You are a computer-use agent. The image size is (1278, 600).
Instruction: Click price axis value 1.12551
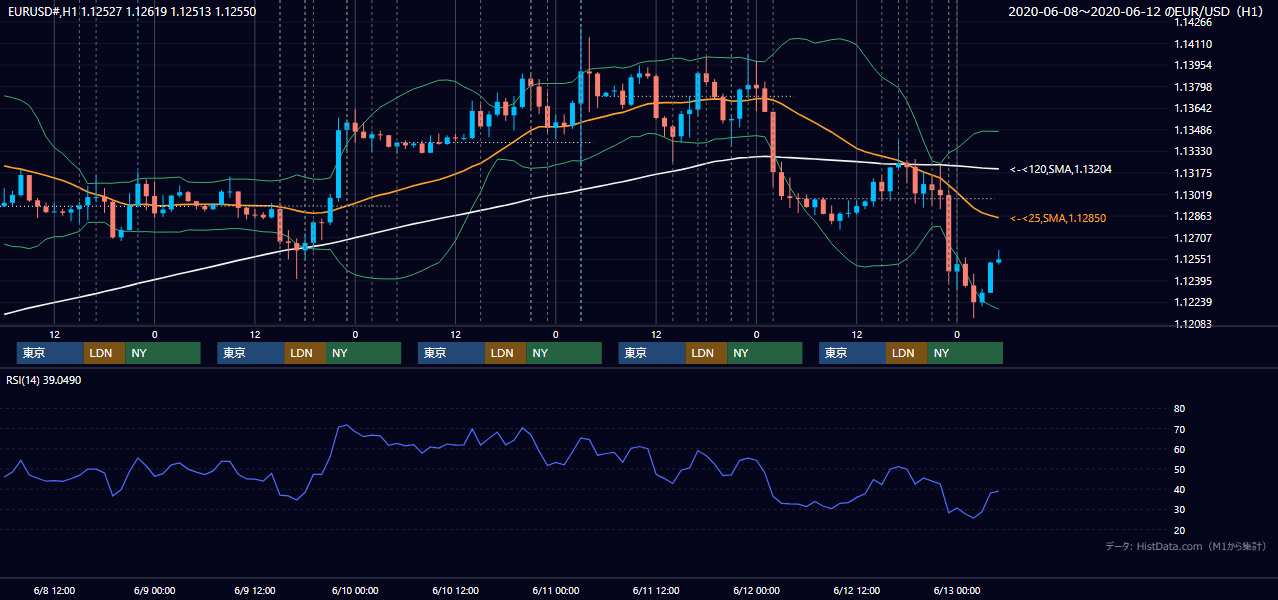(x=1193, y=259)
